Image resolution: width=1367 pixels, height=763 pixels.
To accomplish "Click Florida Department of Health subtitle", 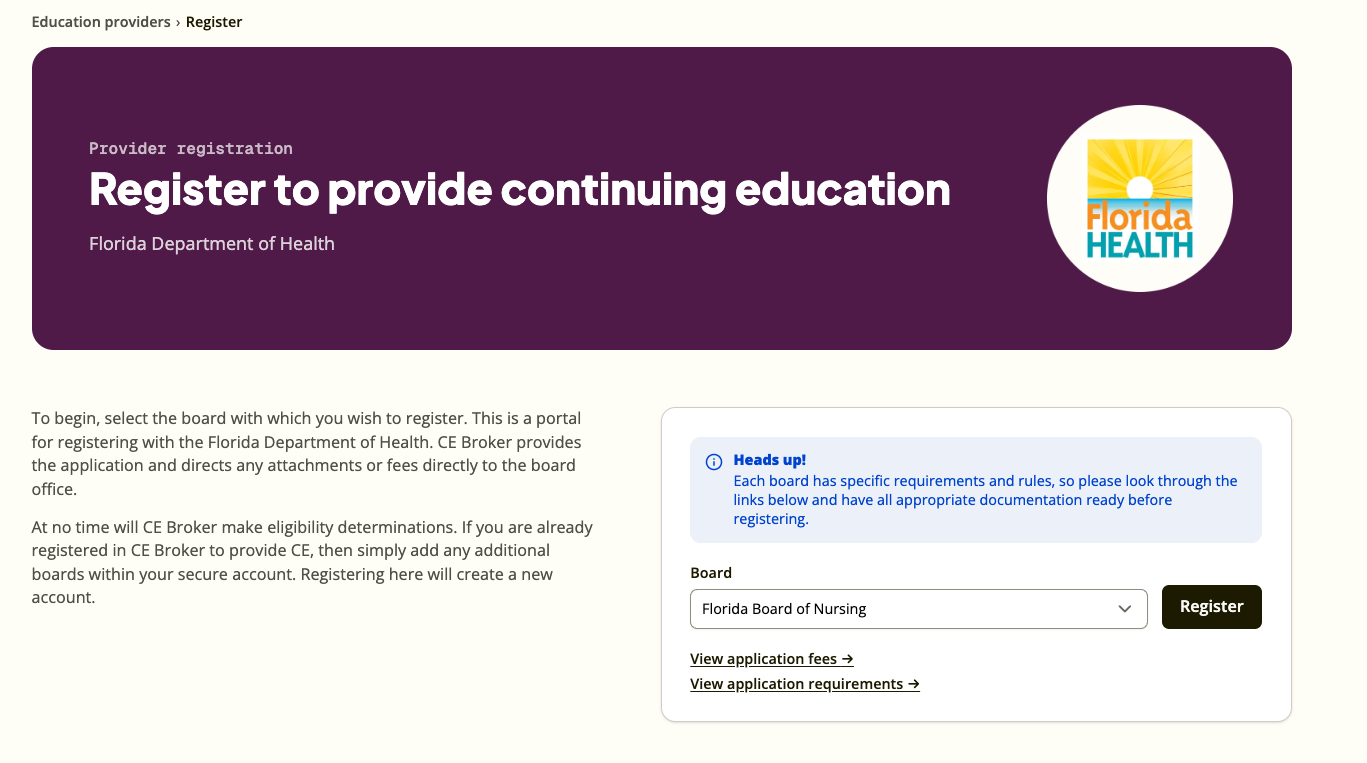I will [x=212, y=244].
